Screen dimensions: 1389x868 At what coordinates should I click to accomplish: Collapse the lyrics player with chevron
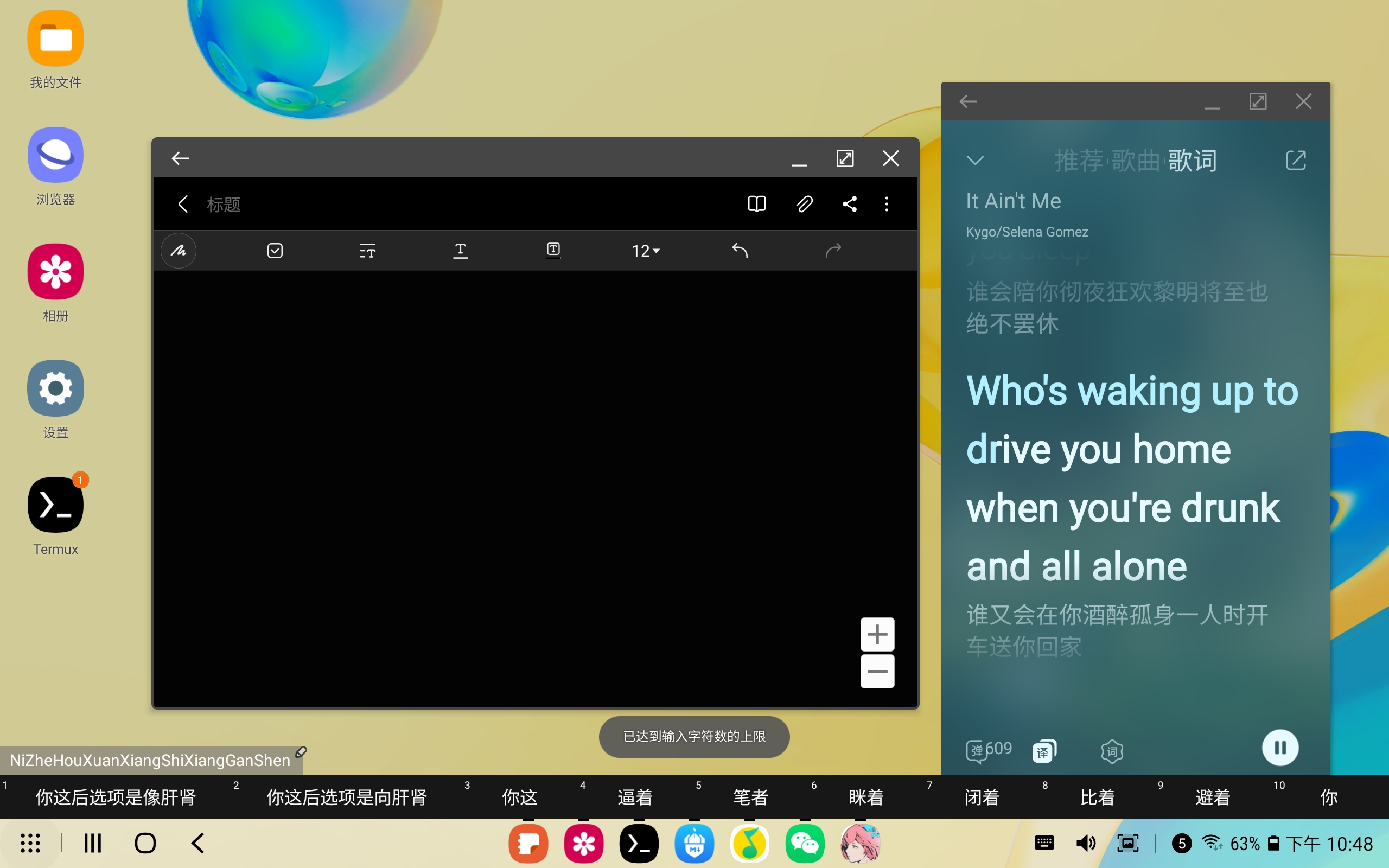tap(975, 160)
